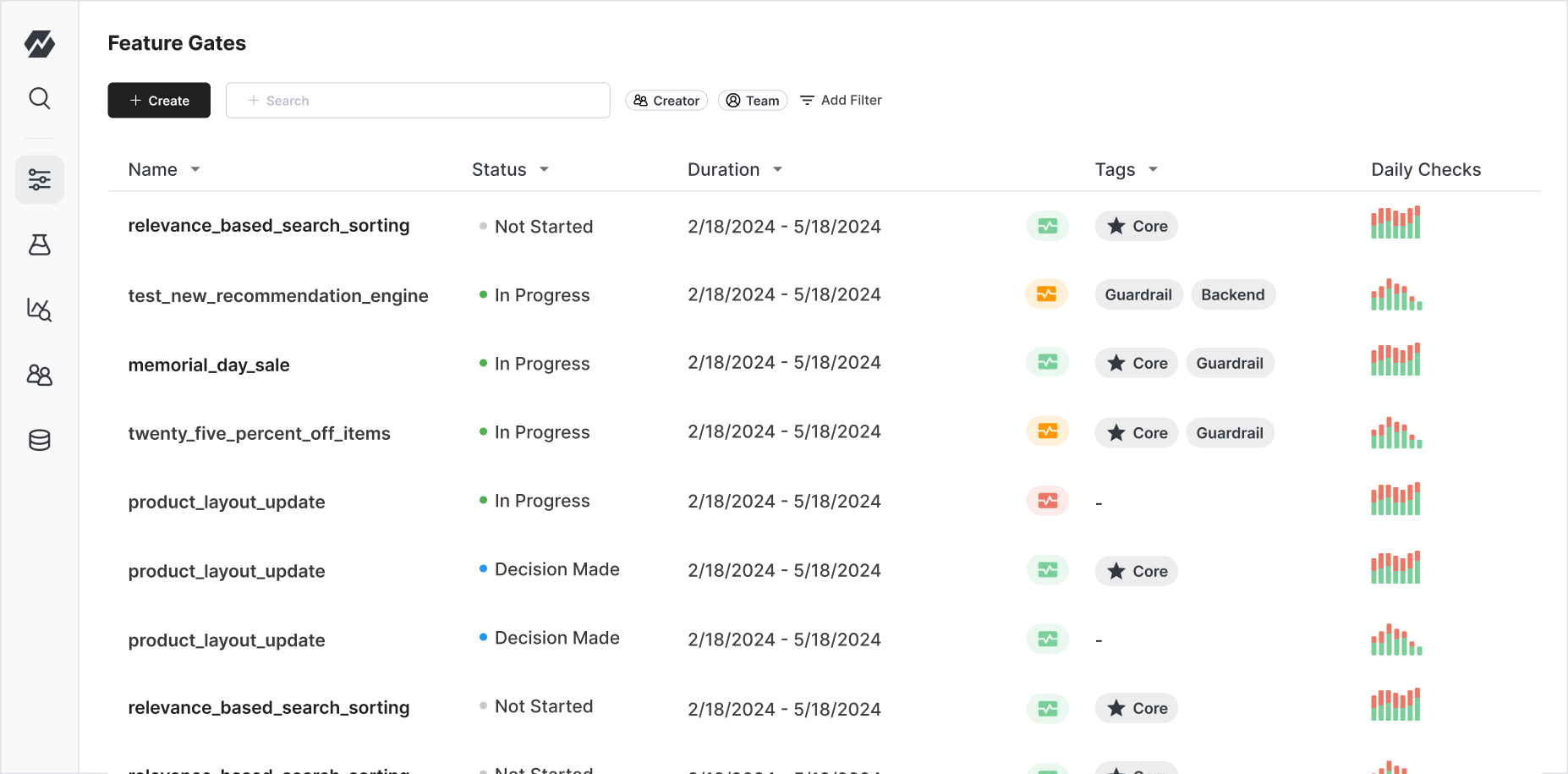Open memorial_day_sale gate

209,365
